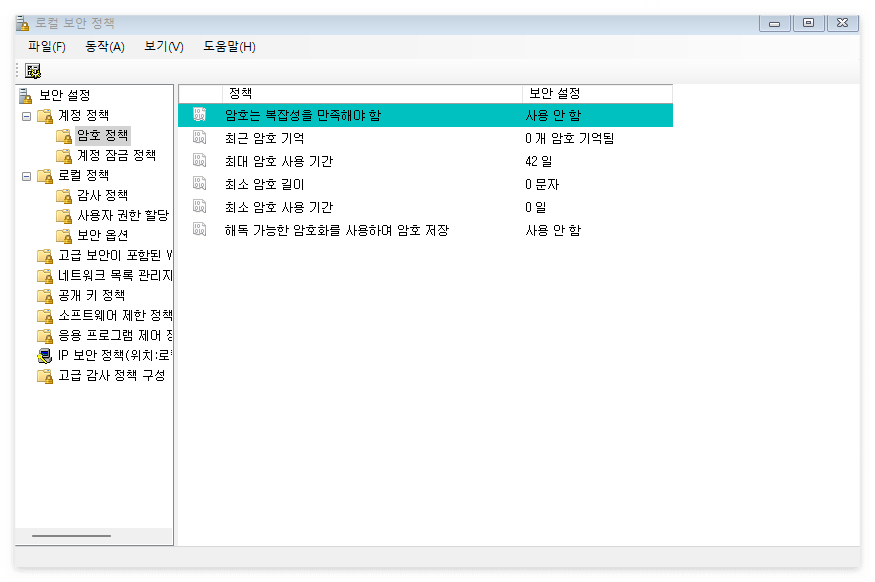Image resolution: width=875 pixels, height=582 pixels.
Task: Click the 암호 정책 folder icon
Action: [64, 136]
